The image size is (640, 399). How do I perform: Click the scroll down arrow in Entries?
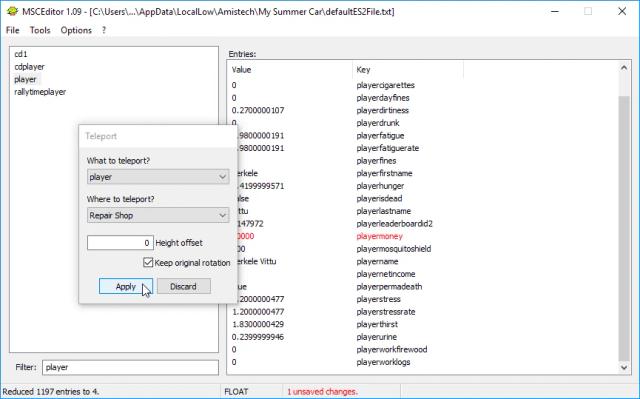(x=624, y=368)
